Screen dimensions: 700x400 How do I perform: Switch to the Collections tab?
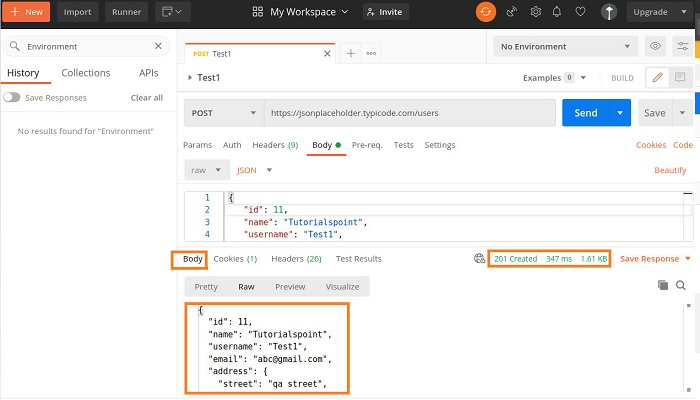(86, 73)
